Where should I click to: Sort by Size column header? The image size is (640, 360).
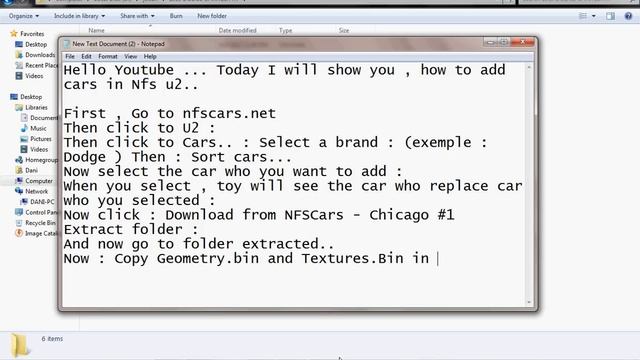point(344,31)
